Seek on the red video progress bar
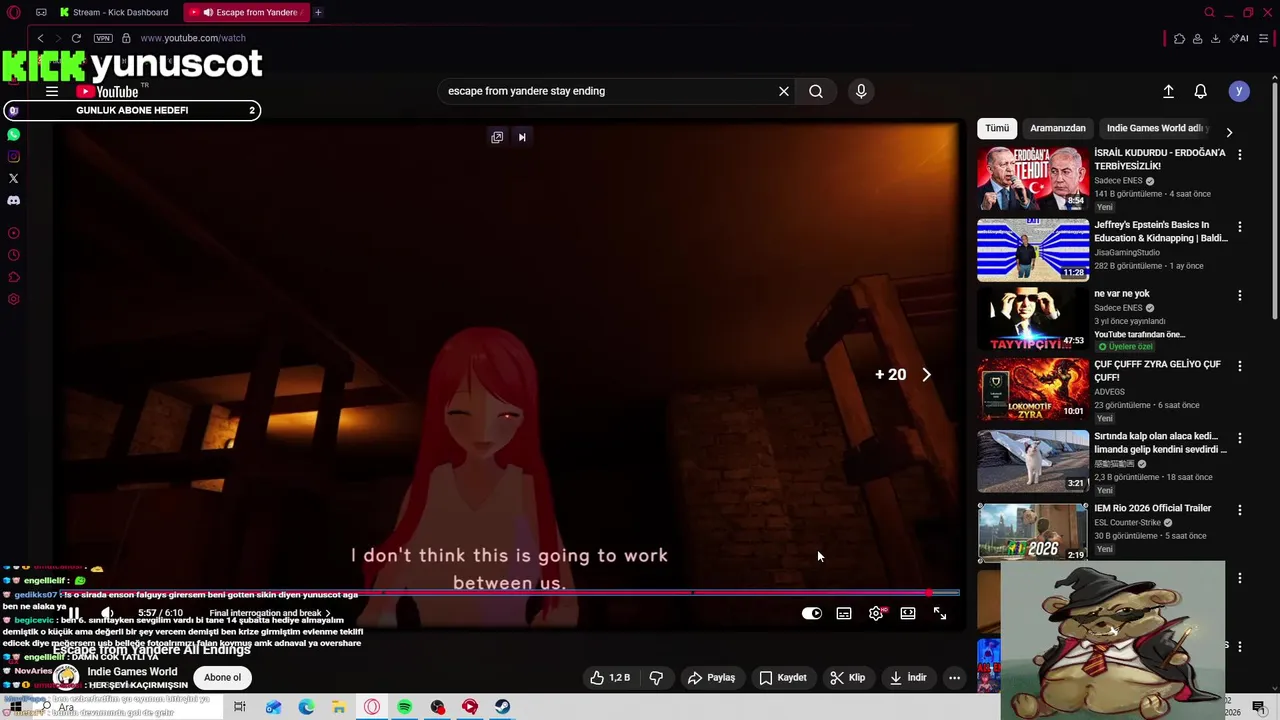Image resolution: width=1280 pixels, height=720 pixels. (508, 593)
